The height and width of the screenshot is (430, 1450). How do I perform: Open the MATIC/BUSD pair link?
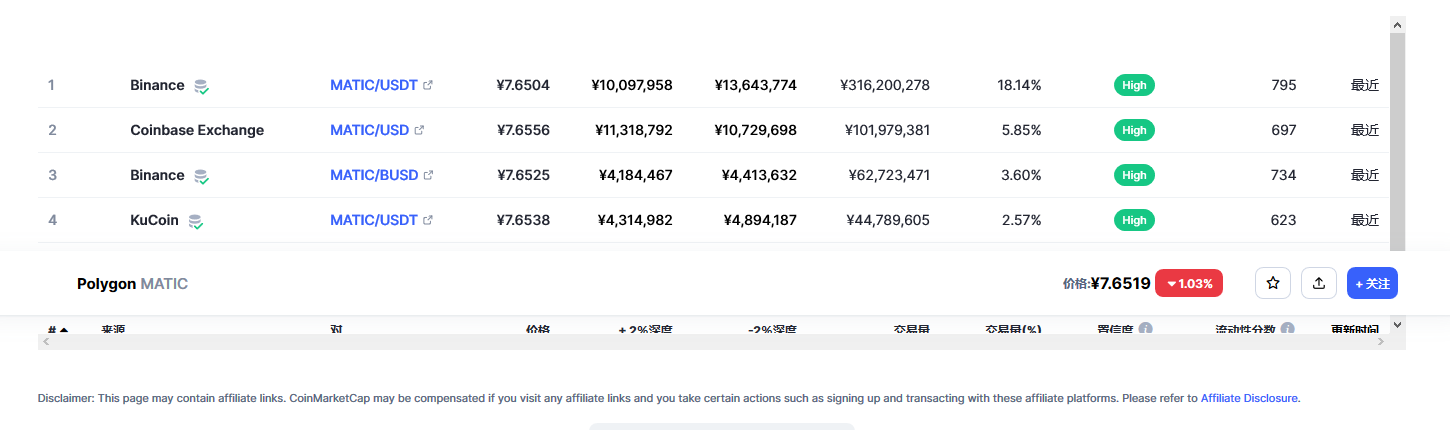tap(374, 175)
